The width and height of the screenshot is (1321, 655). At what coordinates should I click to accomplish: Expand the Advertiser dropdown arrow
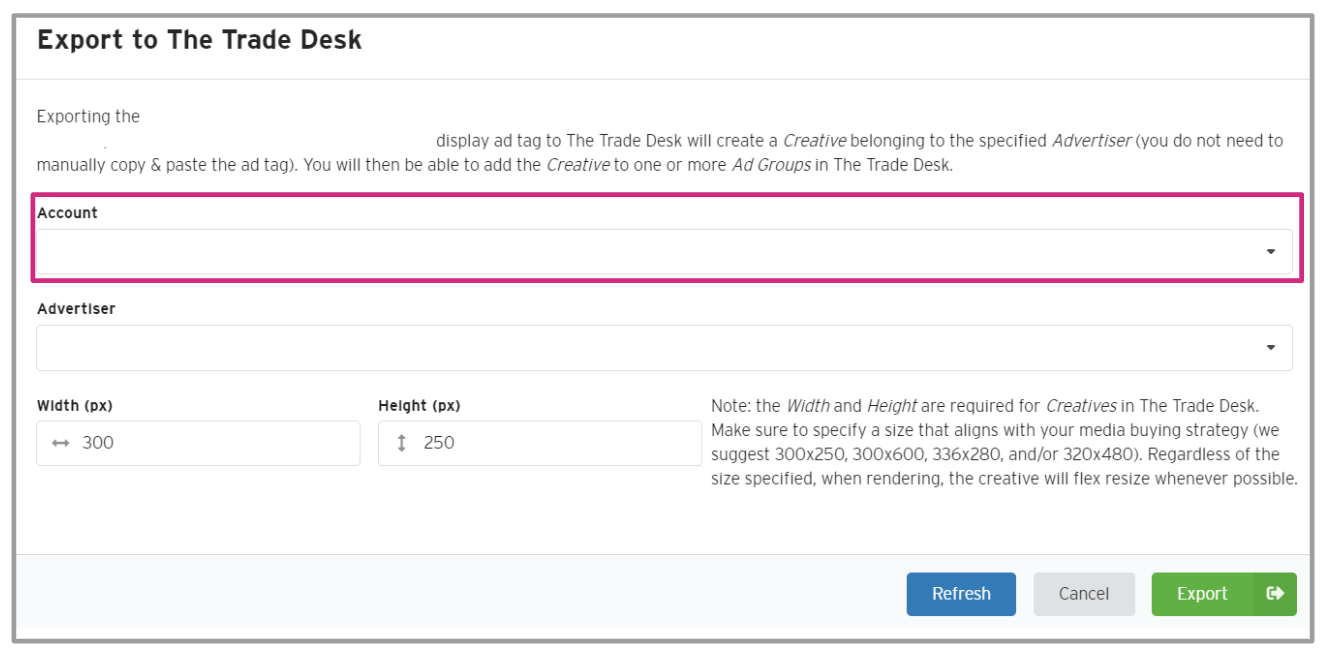(1270, 348)
